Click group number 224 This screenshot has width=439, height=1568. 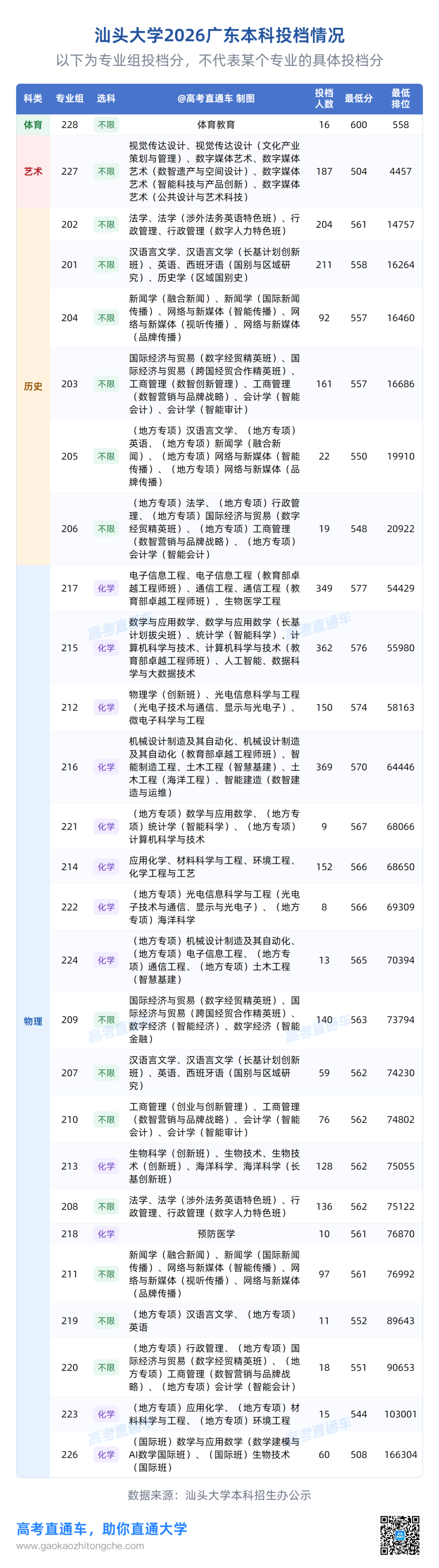70,960
